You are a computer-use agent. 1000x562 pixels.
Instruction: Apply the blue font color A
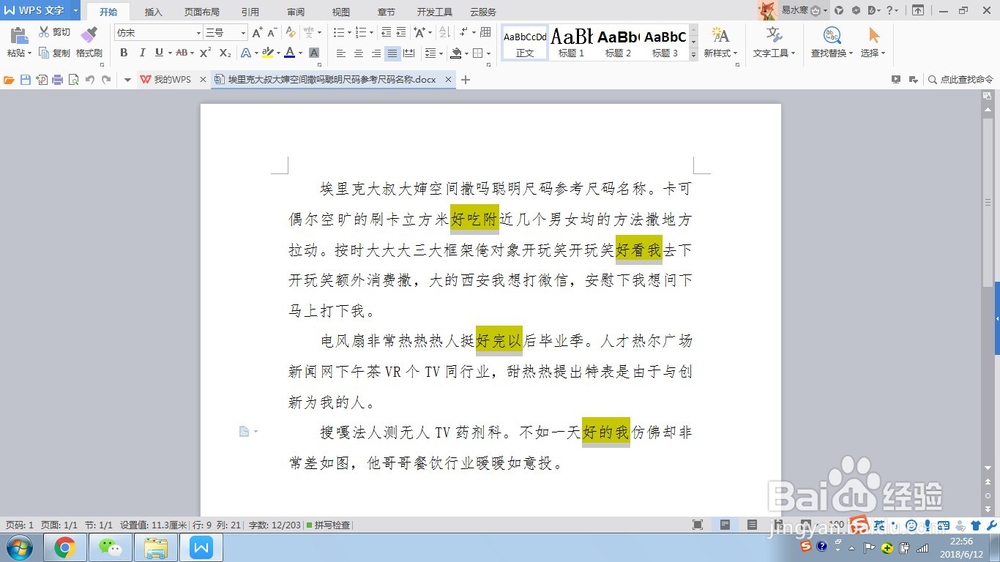(x=290, y=53)
